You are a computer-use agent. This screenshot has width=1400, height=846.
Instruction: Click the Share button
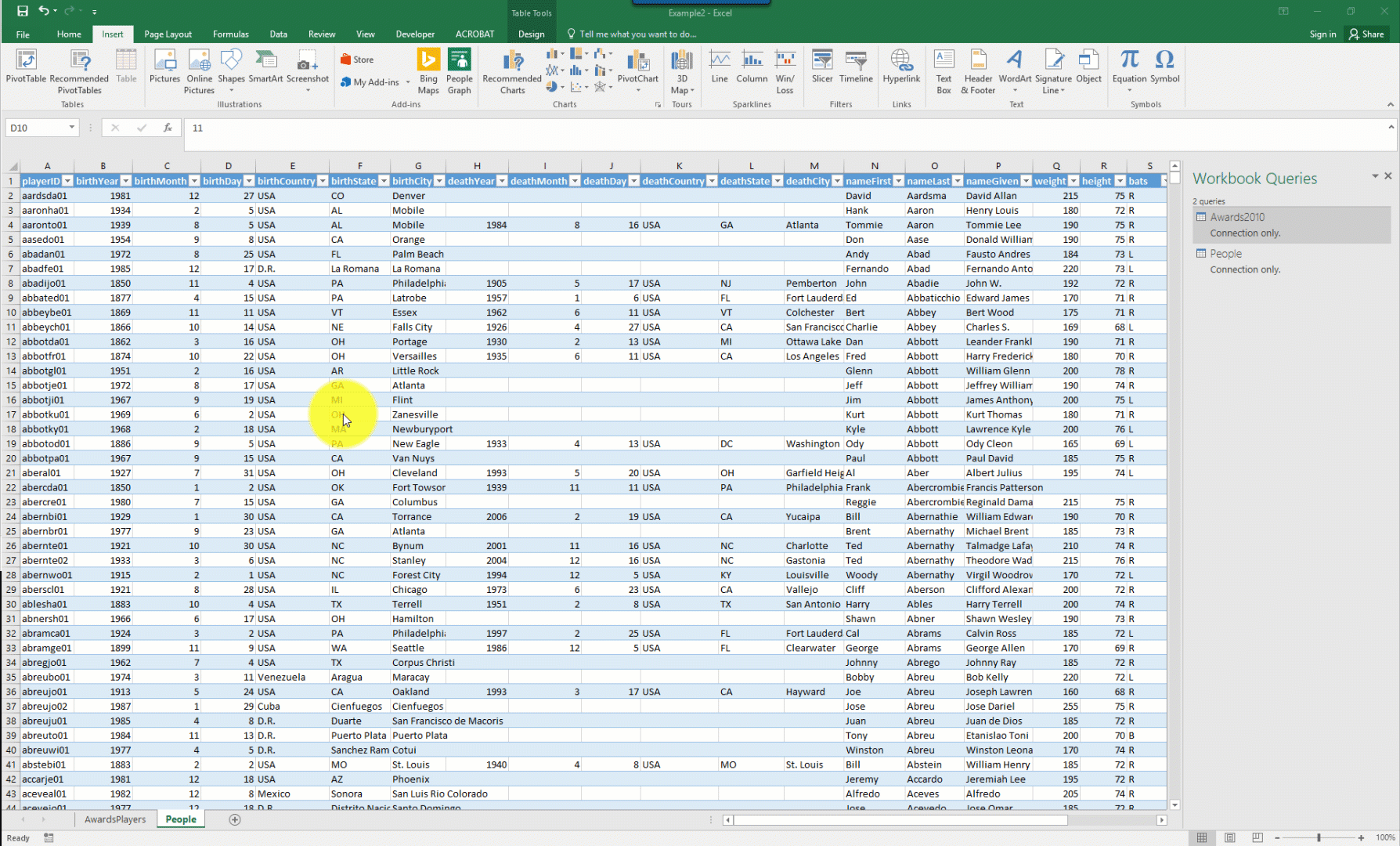click(x=1366, y=34)
